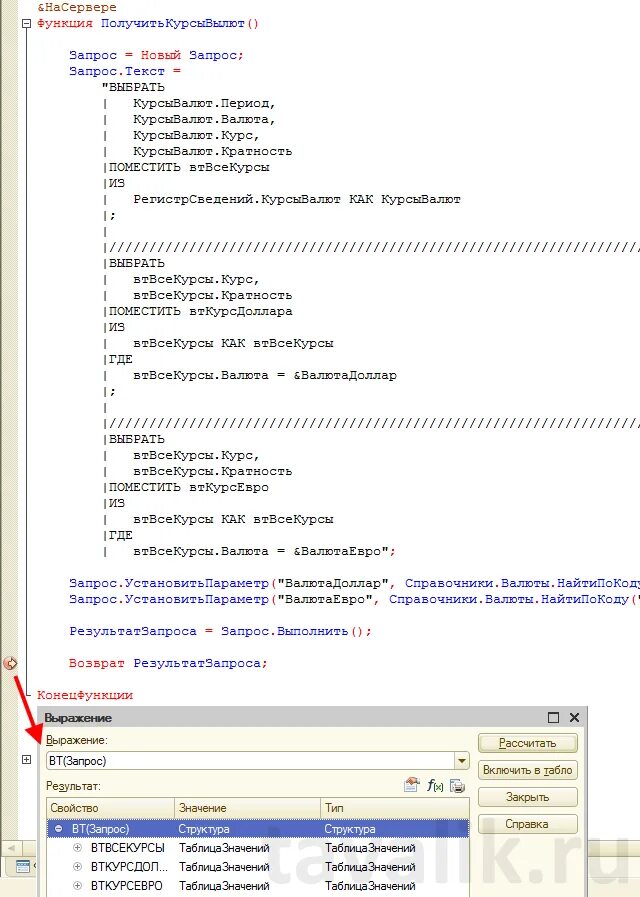Click the fx function icon in results toolbar

(435, 785)
